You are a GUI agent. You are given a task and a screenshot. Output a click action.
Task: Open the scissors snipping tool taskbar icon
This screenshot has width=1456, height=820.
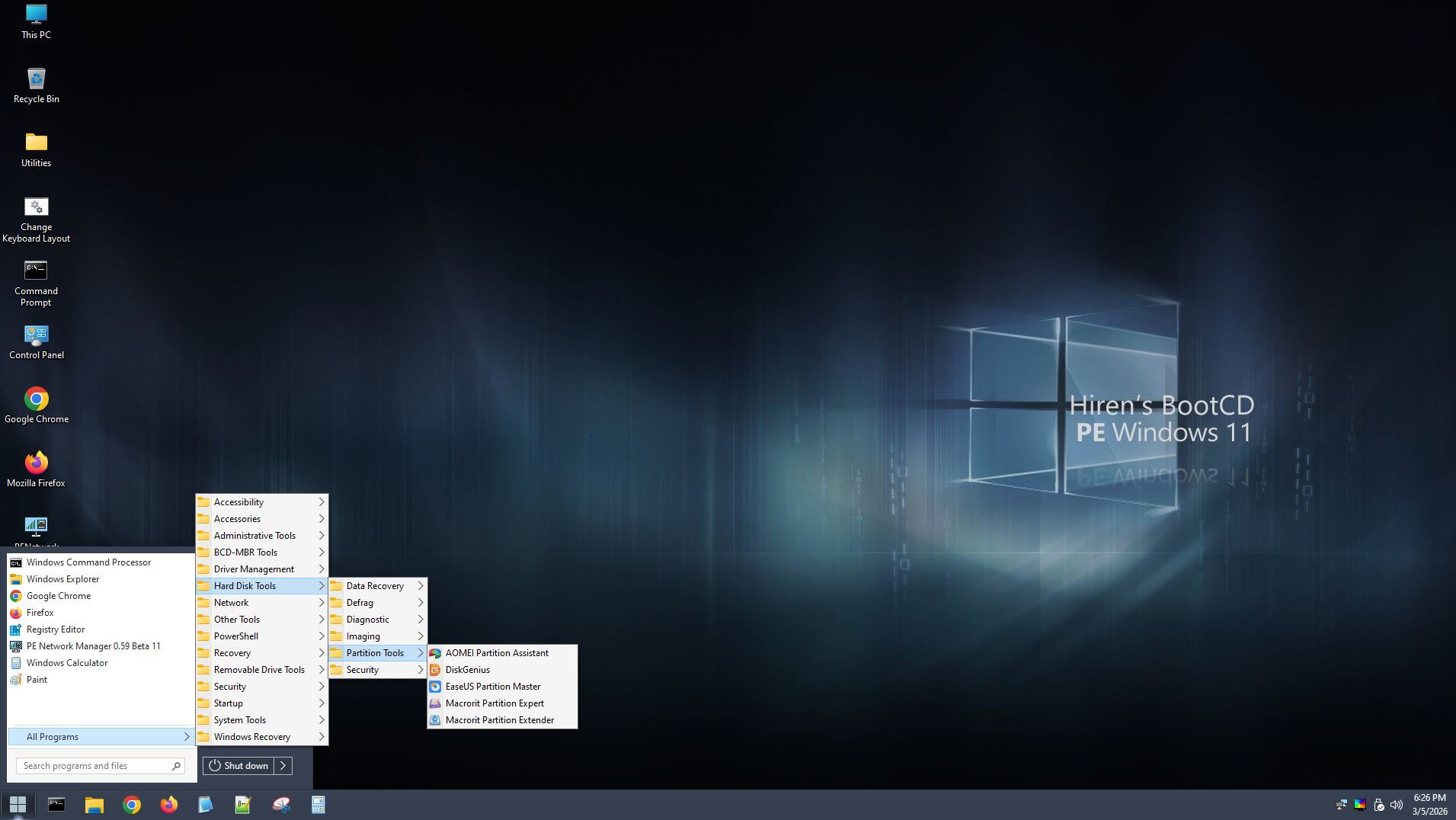(281, 805)
